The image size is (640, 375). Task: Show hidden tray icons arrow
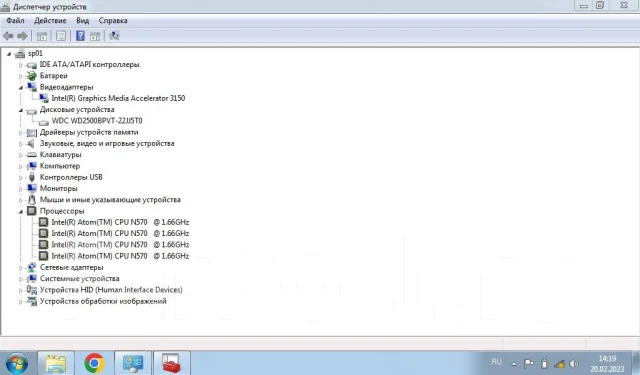click(x=514, y=364)
